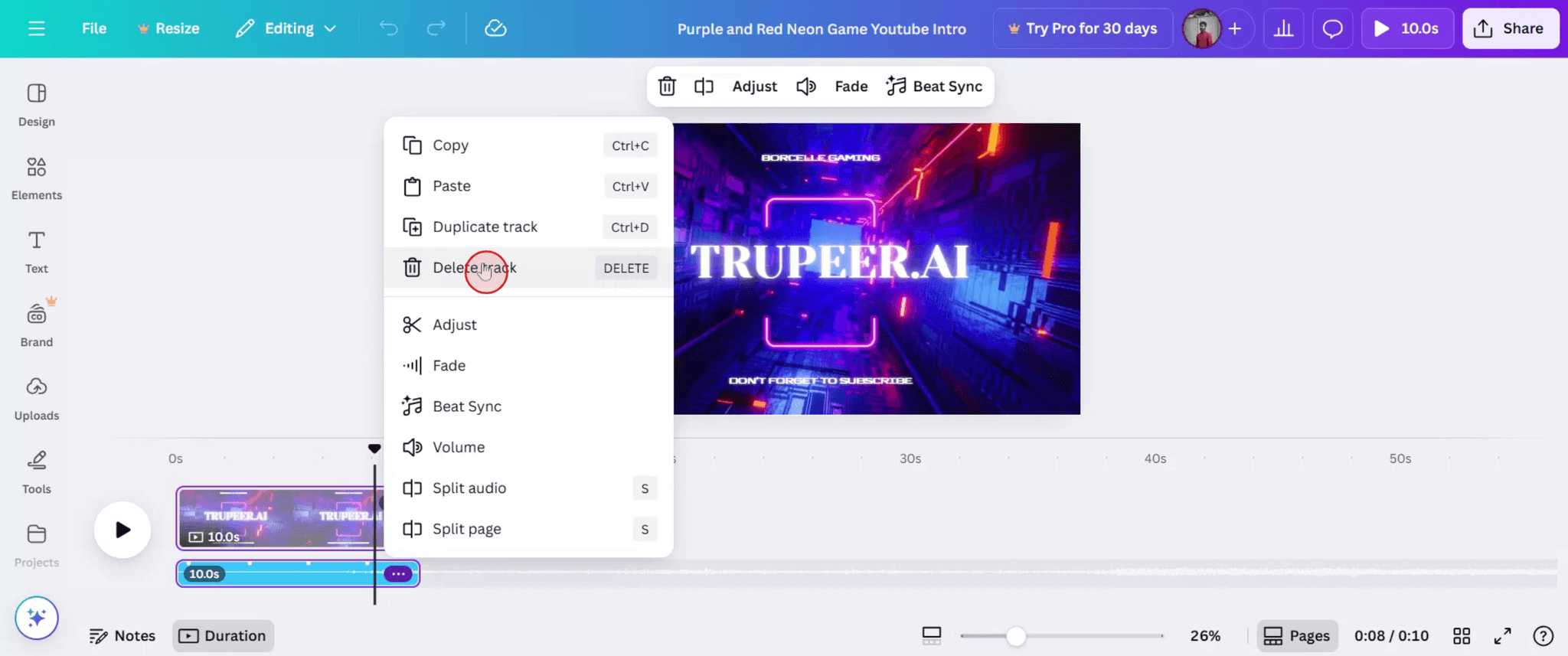
Task: Choose Split audio in context menu
Action: (528, 488)
